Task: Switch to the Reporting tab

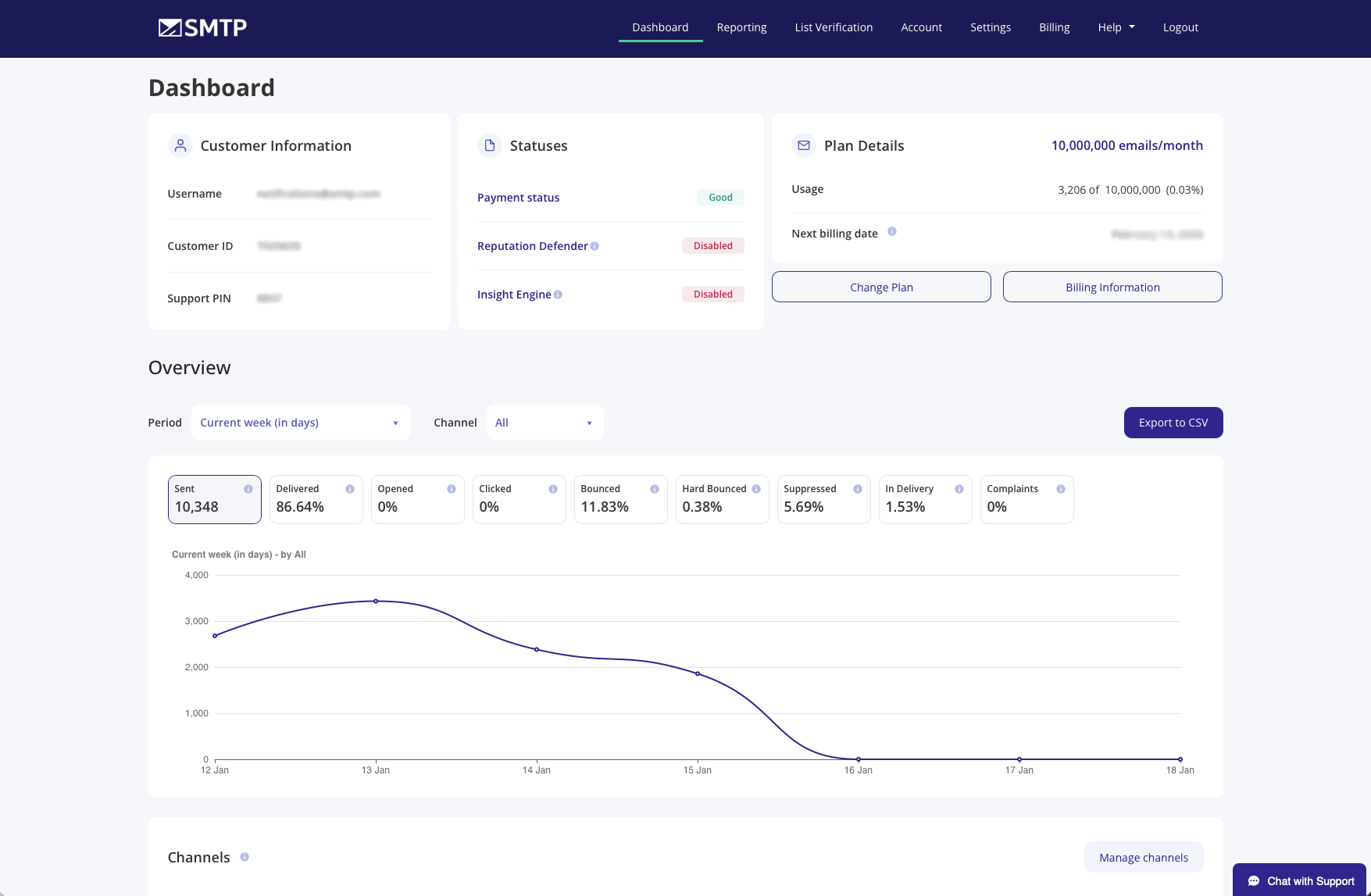Action: 741,27
